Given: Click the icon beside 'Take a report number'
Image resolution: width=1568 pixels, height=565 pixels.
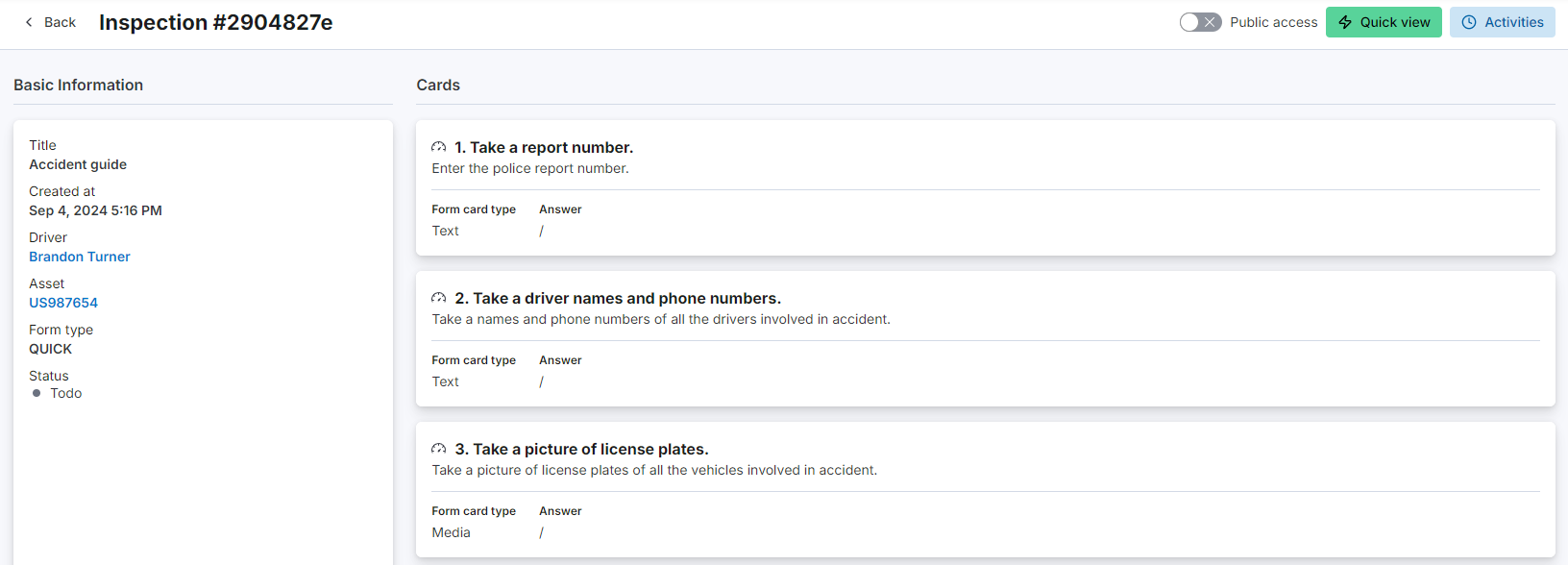Looking at the screenshot, I should click(x=439, y=147).
